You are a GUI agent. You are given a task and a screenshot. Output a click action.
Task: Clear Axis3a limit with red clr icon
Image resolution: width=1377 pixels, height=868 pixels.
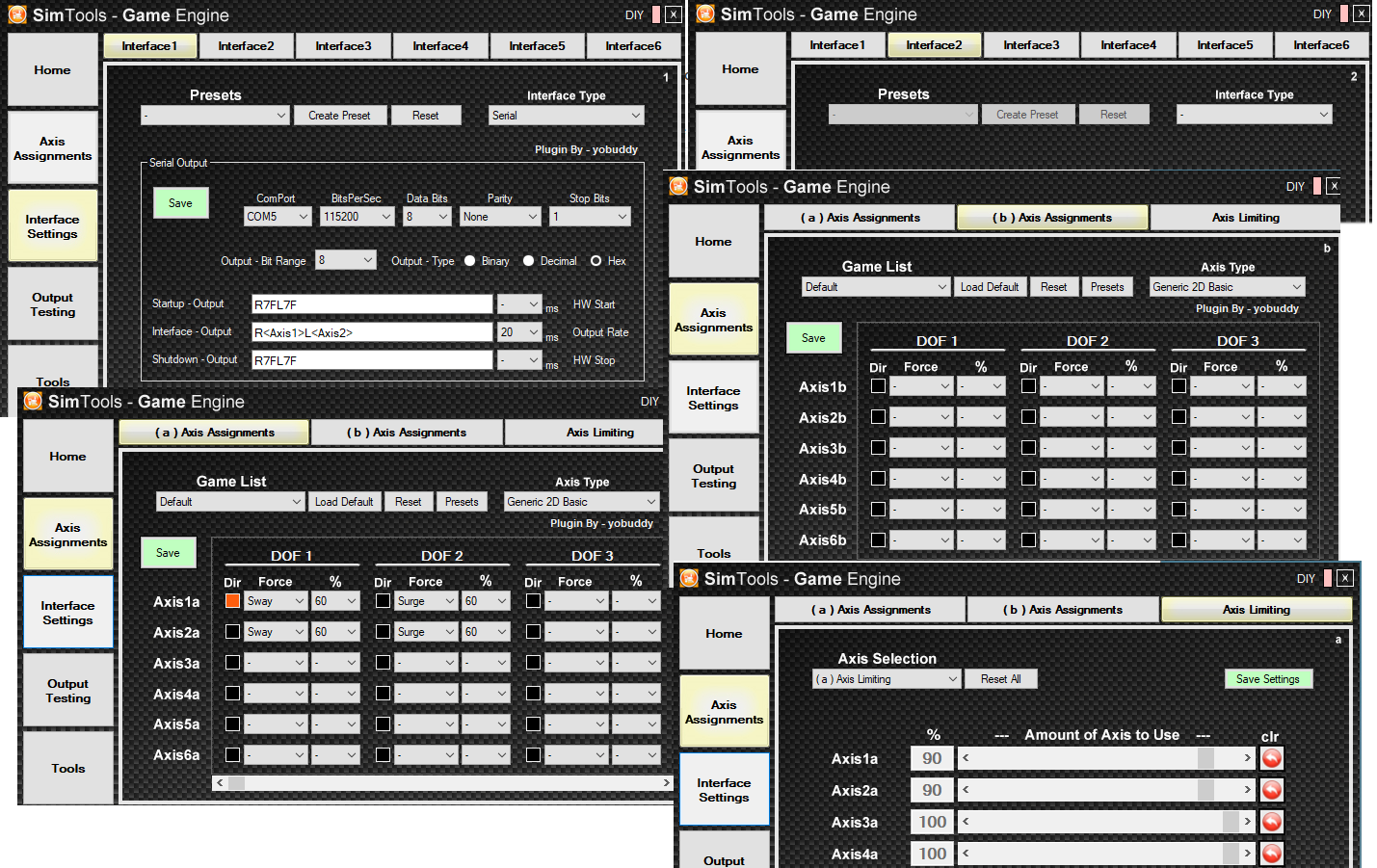click(1272, 822)
